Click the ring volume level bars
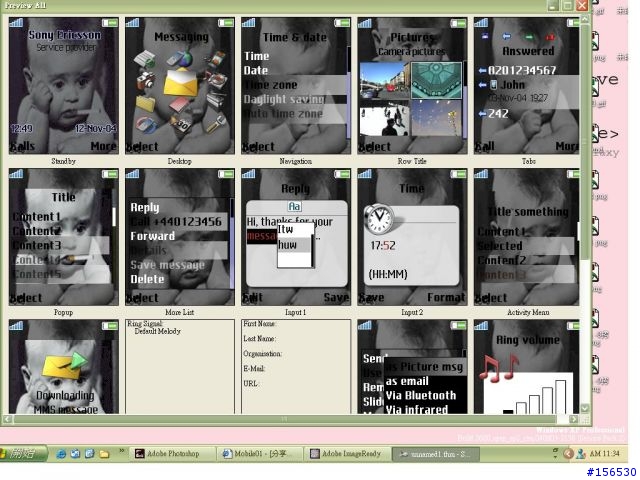This screenshot has width=640, height=480. [x=535, y=397]
